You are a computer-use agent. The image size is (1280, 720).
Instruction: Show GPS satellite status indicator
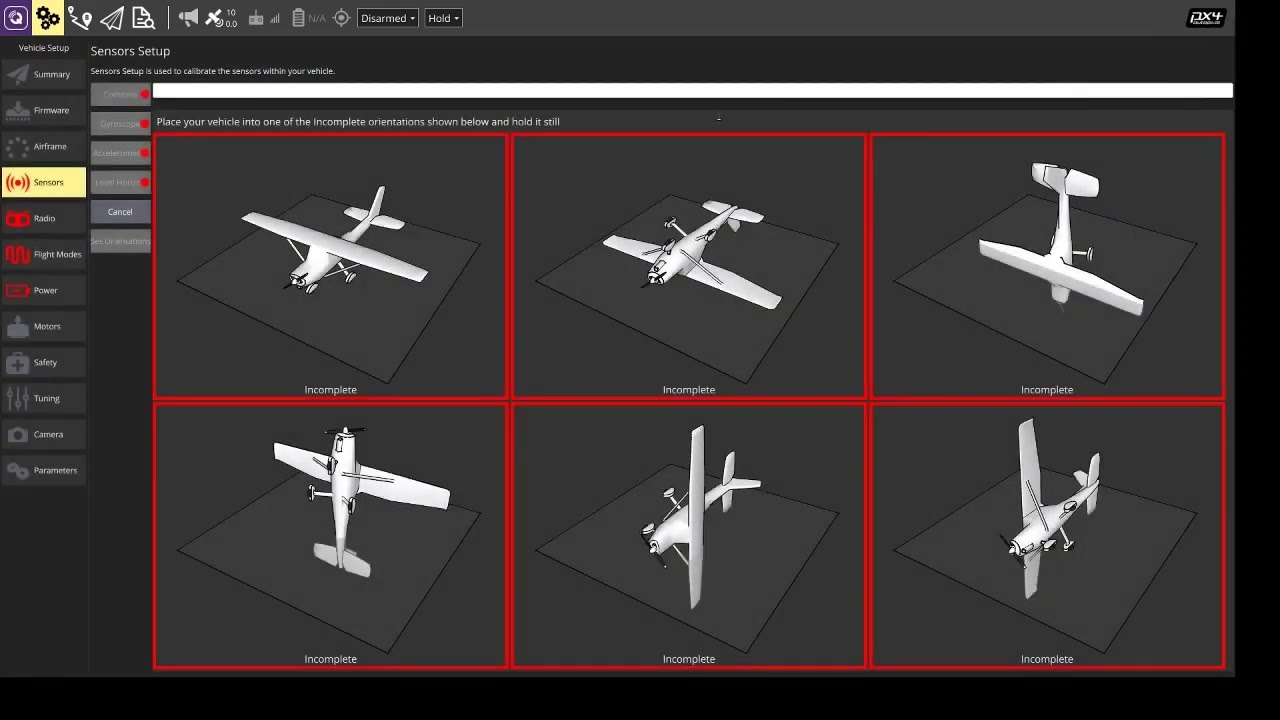[221, 18]
